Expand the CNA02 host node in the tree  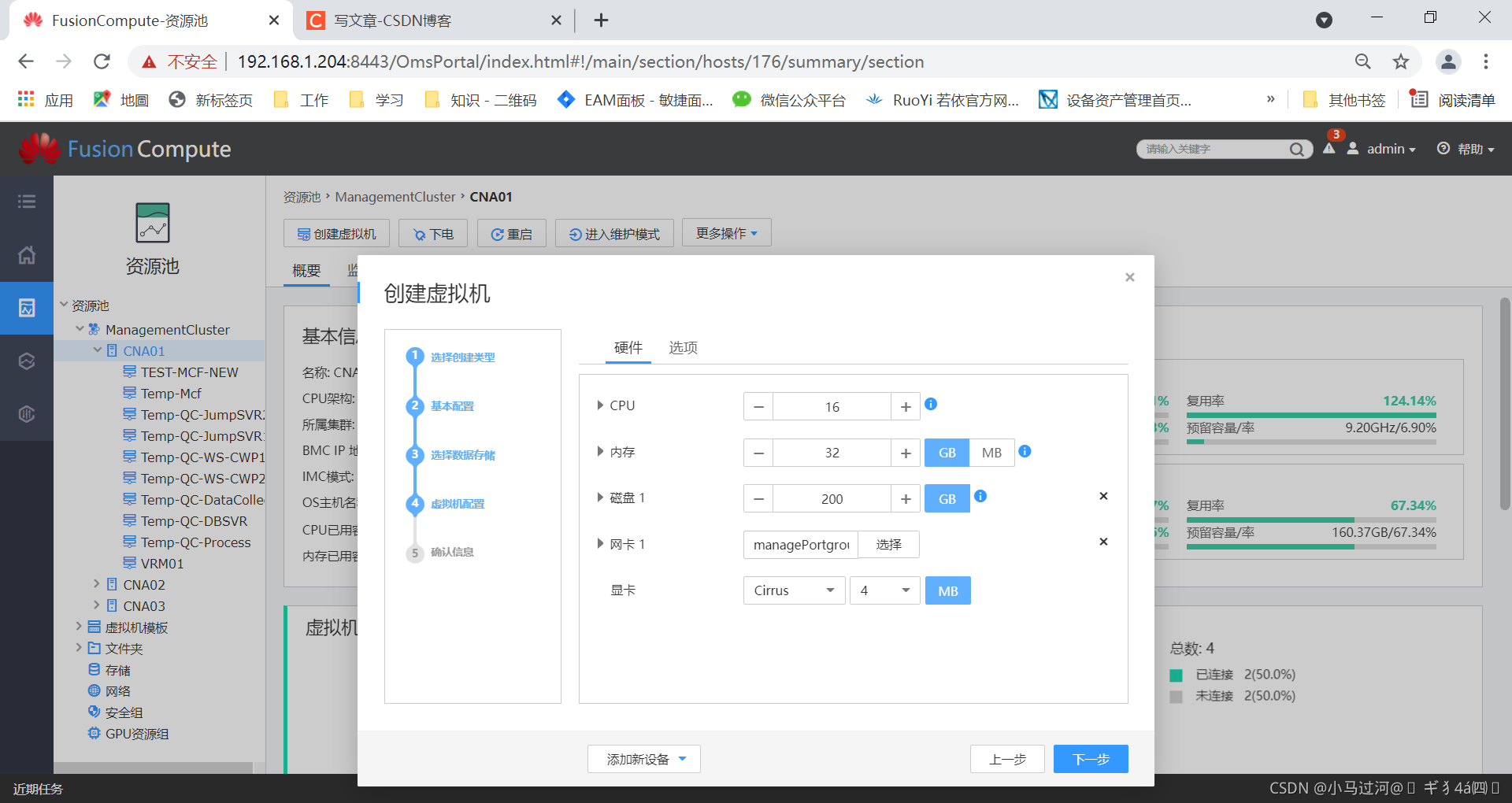(x=96, y=584)
